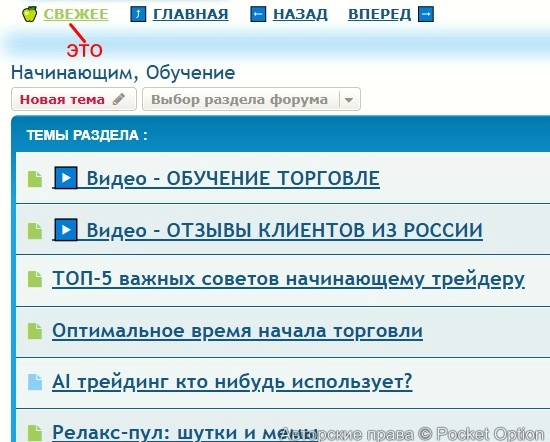Navigate with the НАЗАД link
Image resolution: width=550 pixels, height=442 pixels.
click(300, 14)
